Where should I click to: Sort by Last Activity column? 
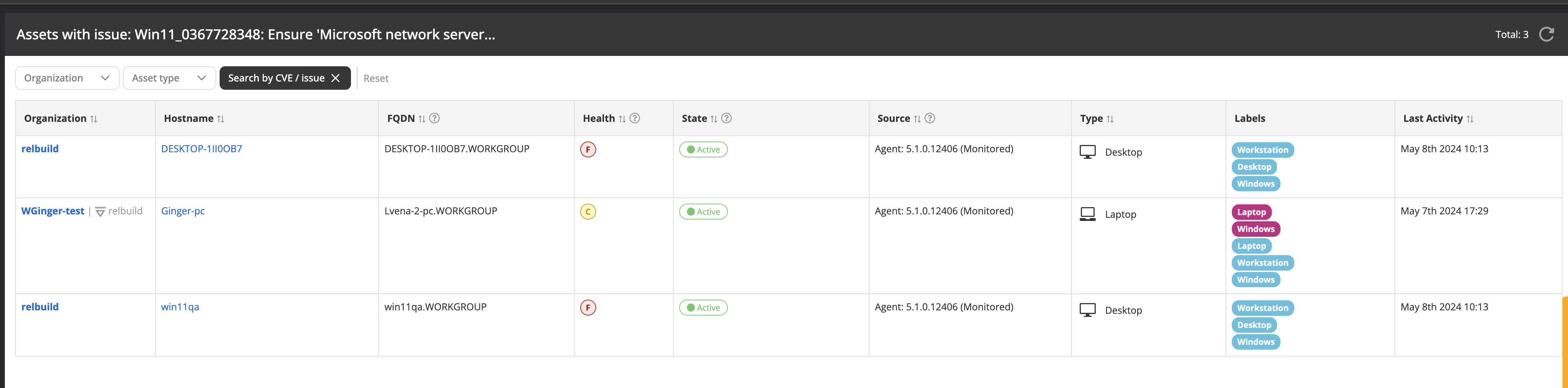(1470, 119)
